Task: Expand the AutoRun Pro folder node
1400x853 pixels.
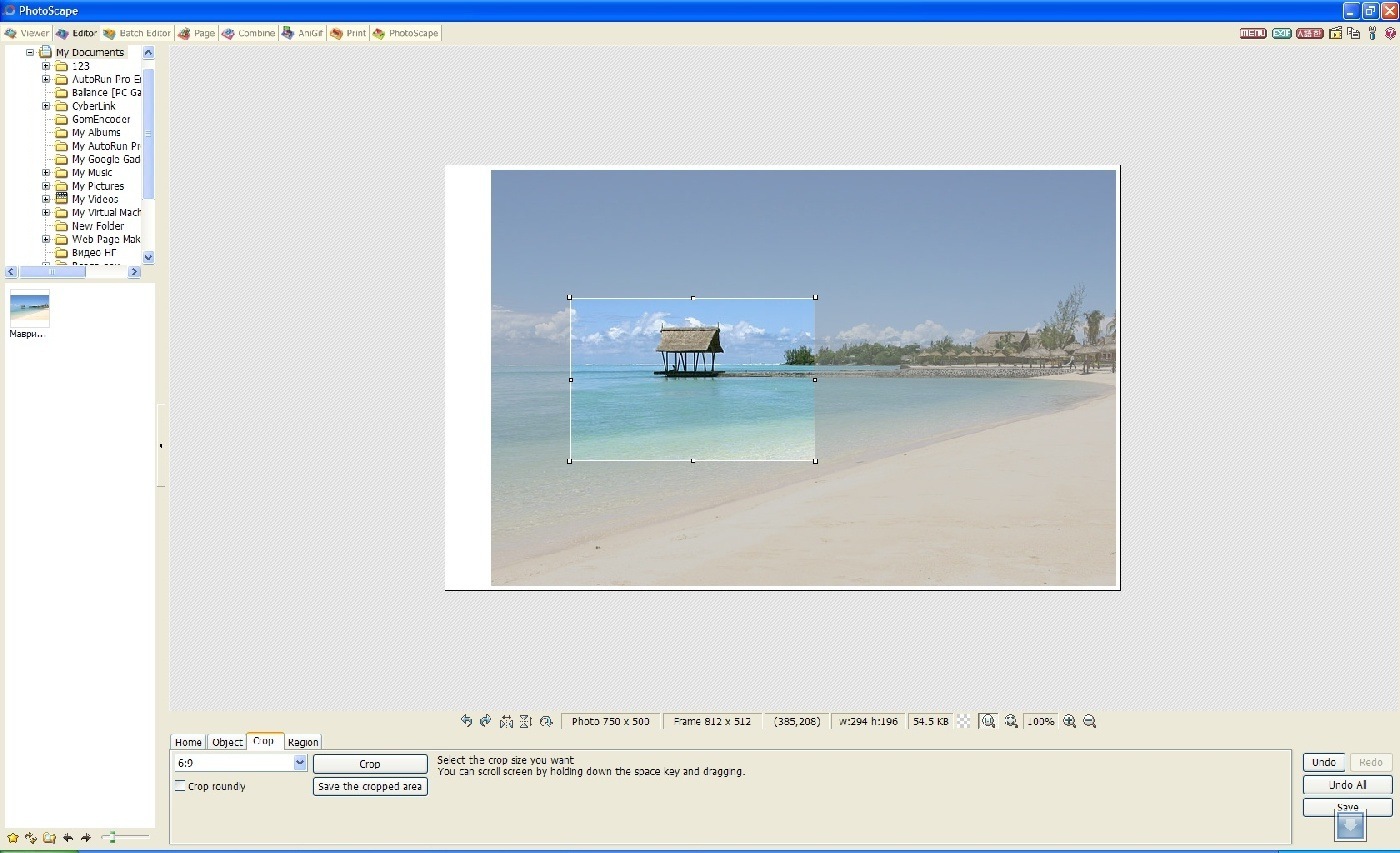Action: click(x=46, y=79)
